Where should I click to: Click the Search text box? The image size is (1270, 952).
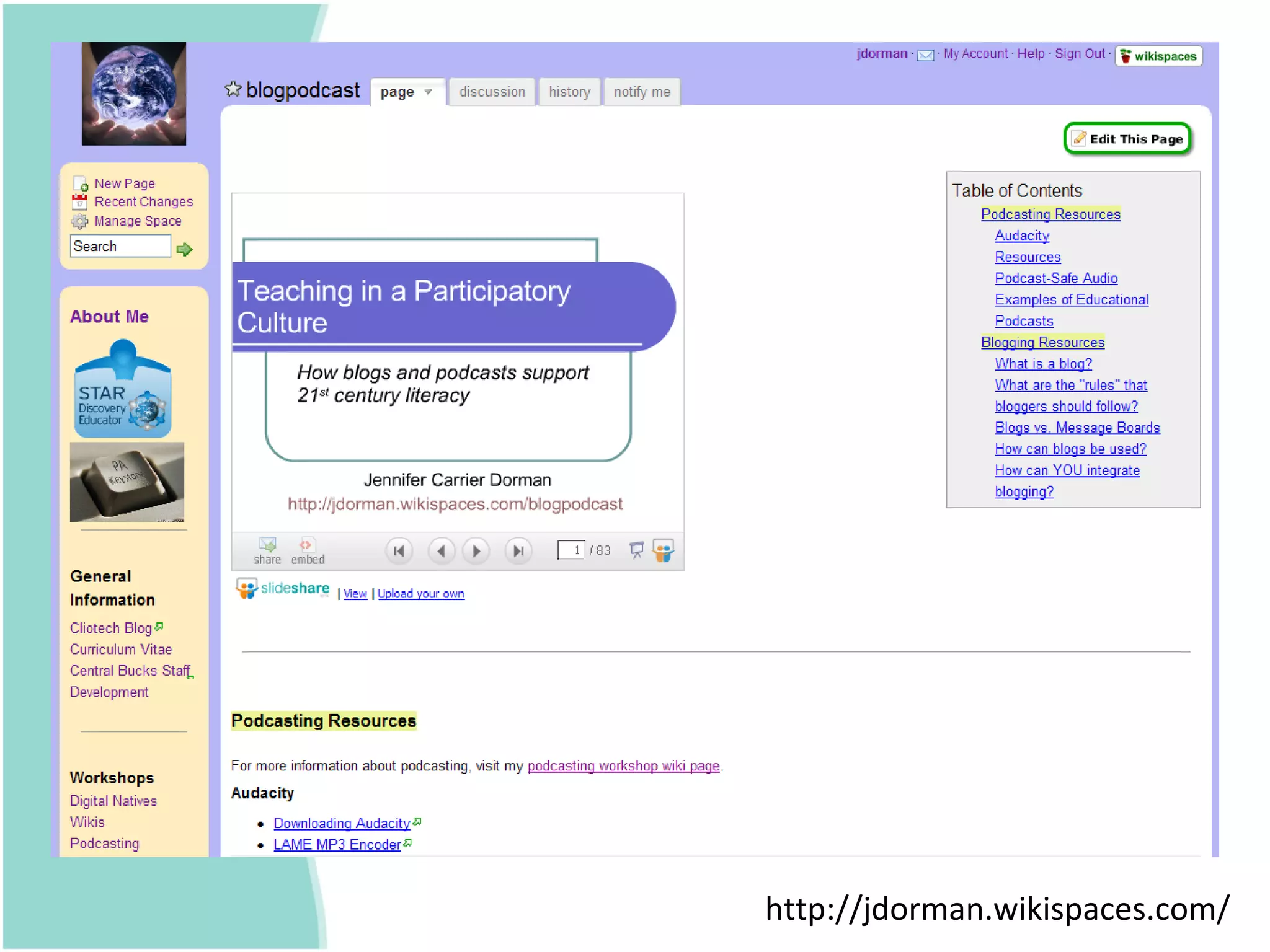pyautogui.click(x=120, y=246)
